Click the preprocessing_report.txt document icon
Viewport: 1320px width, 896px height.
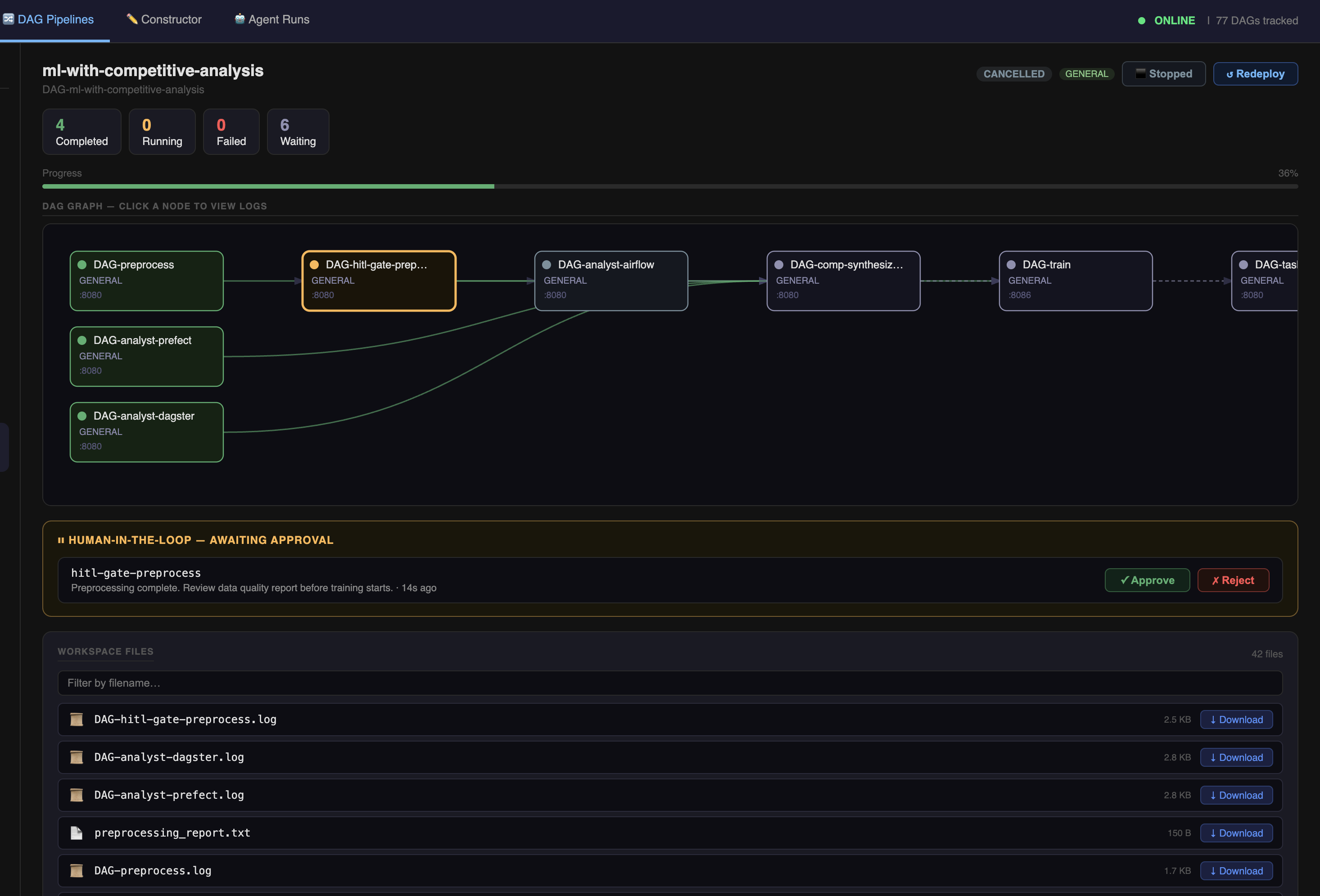pyautogui.click(x=77, y=833)
